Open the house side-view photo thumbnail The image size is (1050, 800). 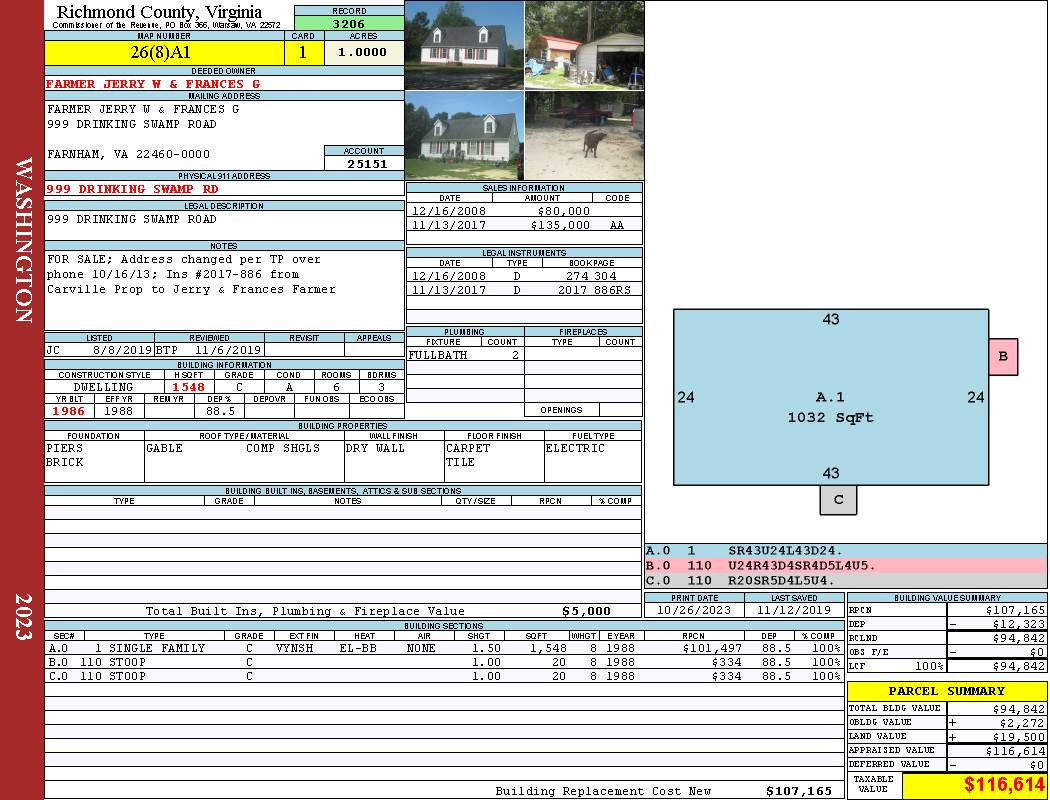(464, 135)
